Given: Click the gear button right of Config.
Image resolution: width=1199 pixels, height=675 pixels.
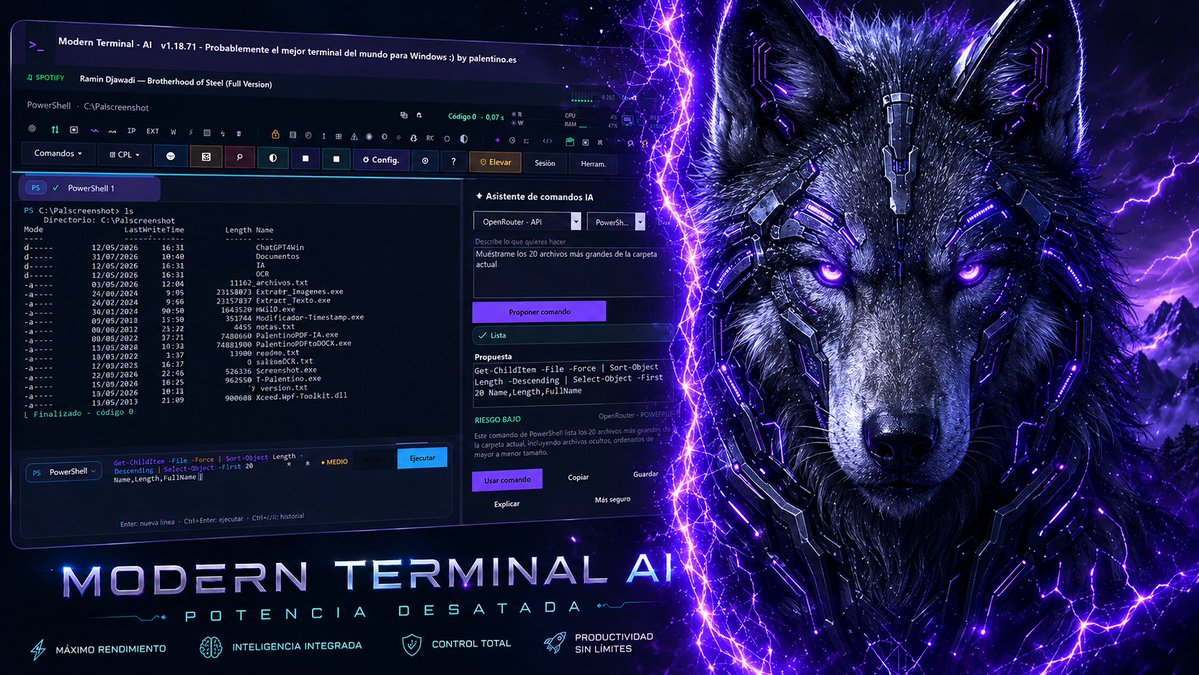Looking at the screenshot, I should [425, 161].
